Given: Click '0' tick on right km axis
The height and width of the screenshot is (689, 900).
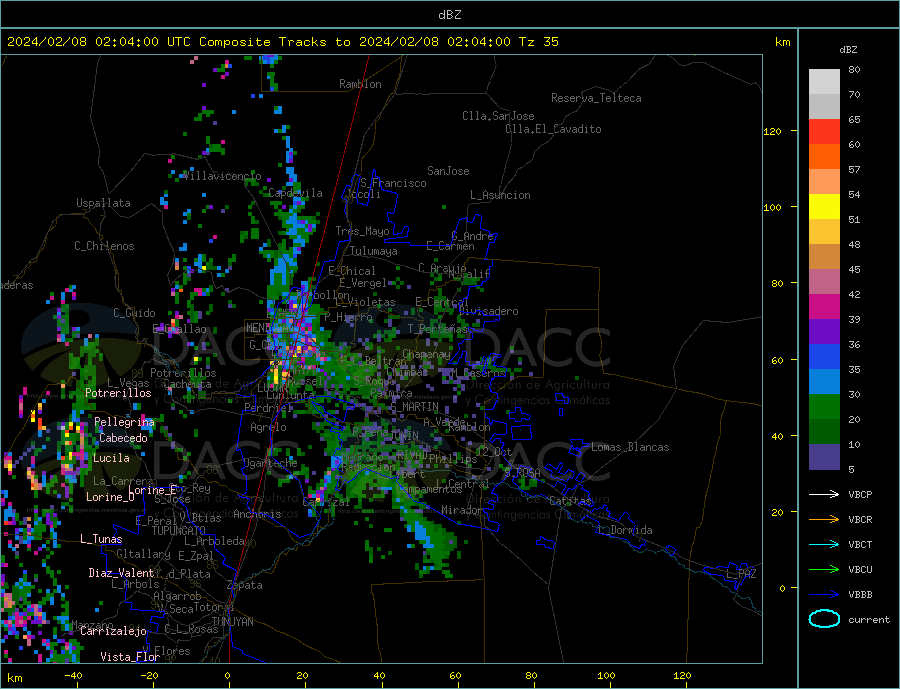Looking at the screenshot, I should click(782, 588).
